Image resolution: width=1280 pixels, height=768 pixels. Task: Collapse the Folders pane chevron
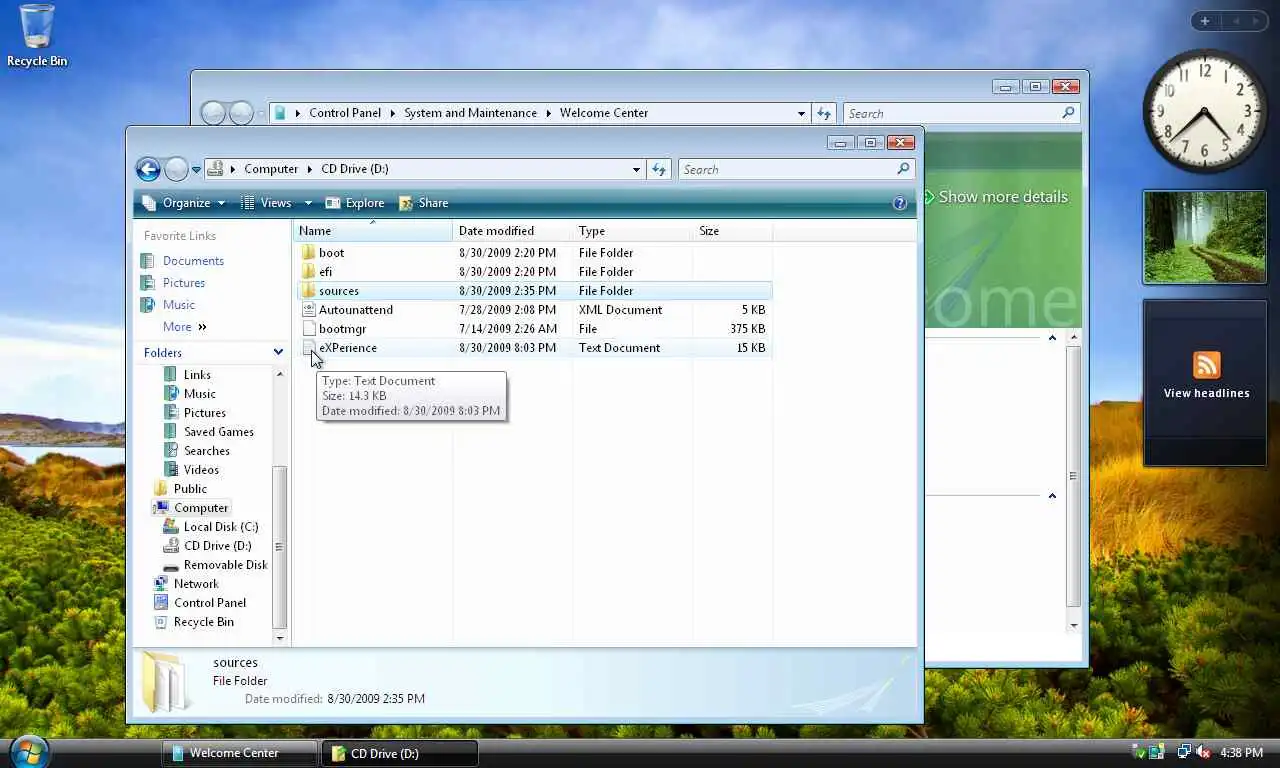pos(278,352)
